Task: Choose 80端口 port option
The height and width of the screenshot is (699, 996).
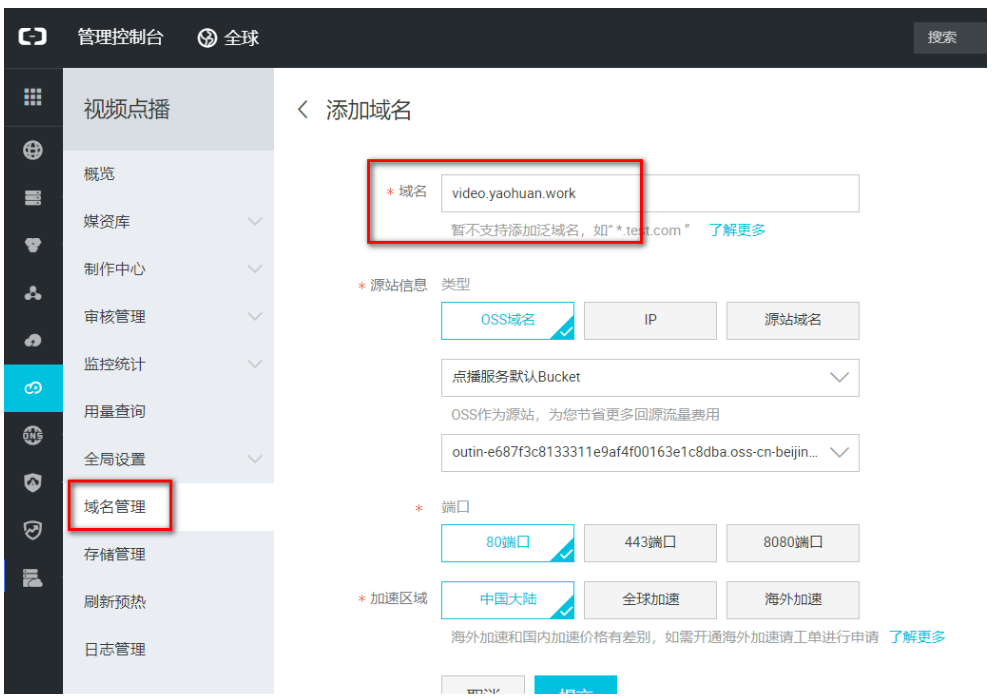Action: pyautogui.click(x=508, y=543)
